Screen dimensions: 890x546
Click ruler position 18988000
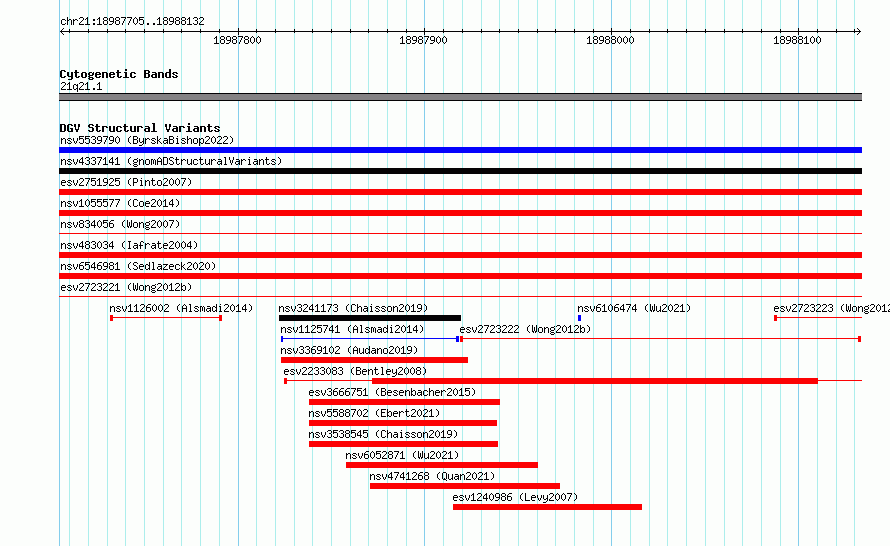(x=610, y=40)
